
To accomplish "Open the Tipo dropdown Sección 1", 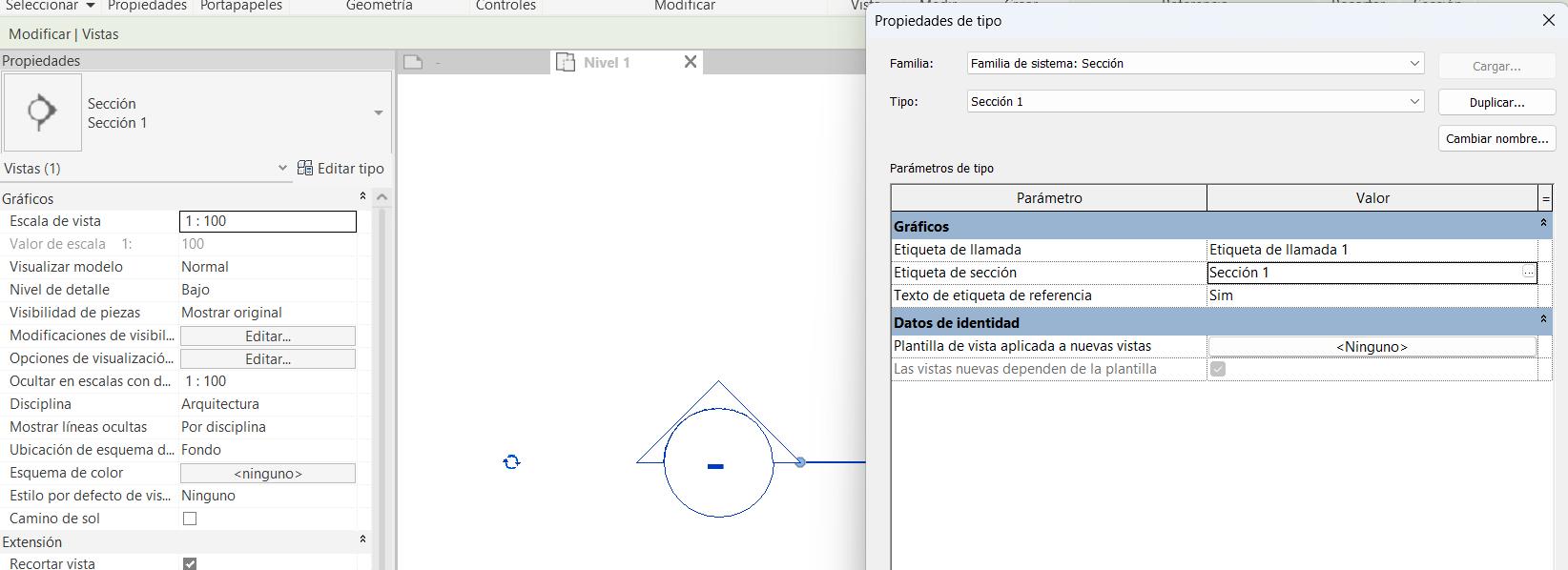I will 1414,102.
